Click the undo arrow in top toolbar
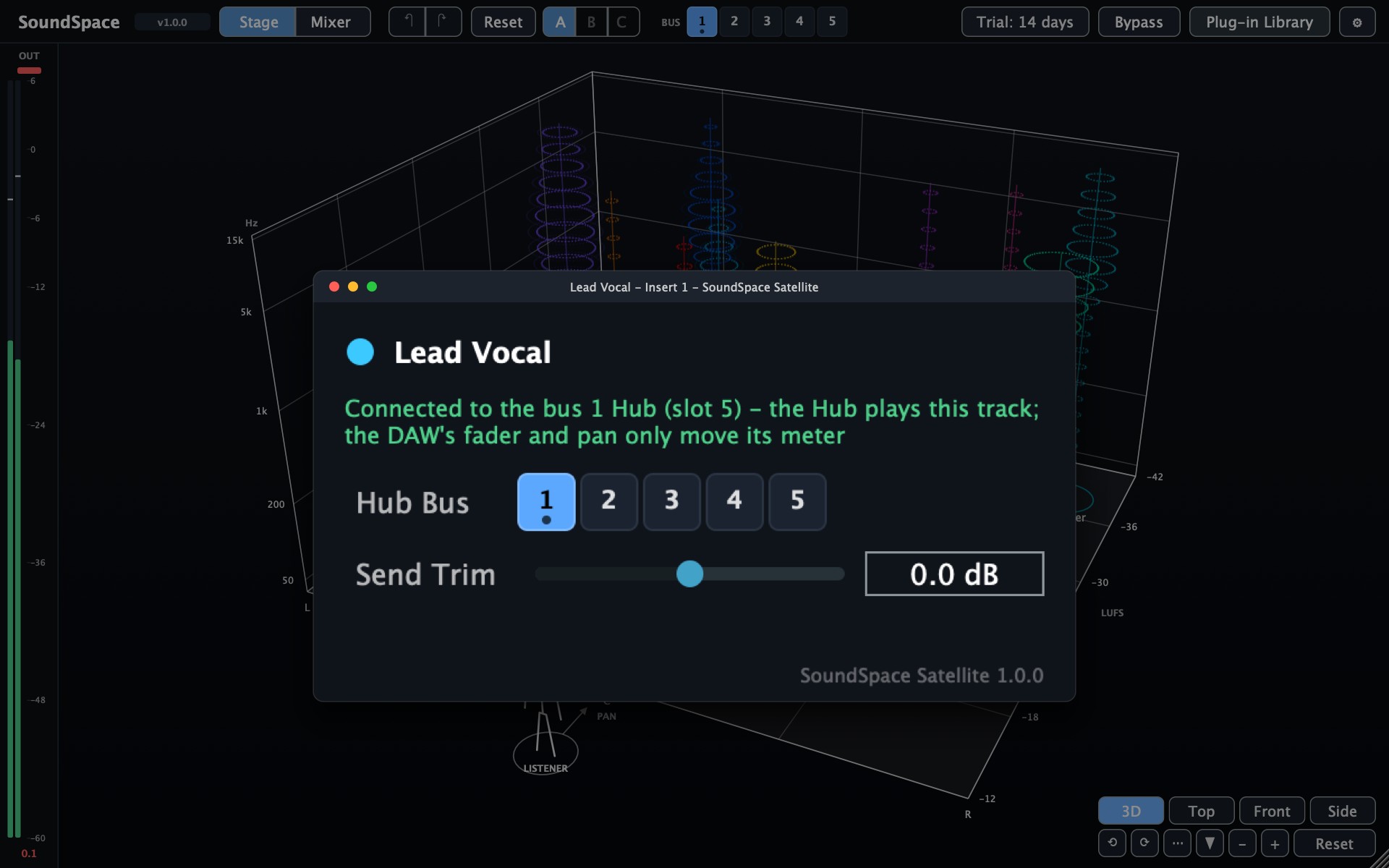 407,22
